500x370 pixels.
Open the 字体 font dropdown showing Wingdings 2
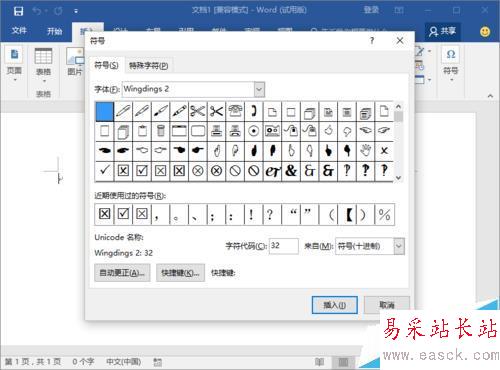tap(259, 89)
